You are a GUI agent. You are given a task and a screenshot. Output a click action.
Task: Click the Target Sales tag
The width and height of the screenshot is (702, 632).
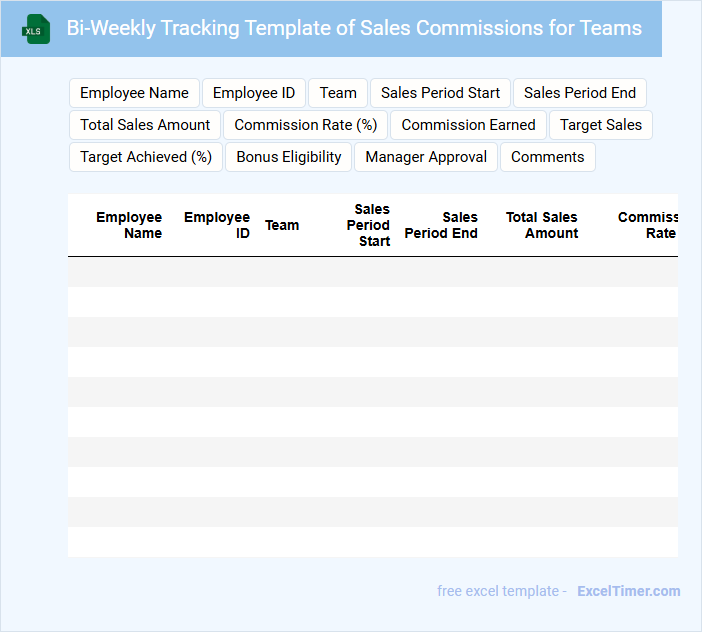(601, 125)
